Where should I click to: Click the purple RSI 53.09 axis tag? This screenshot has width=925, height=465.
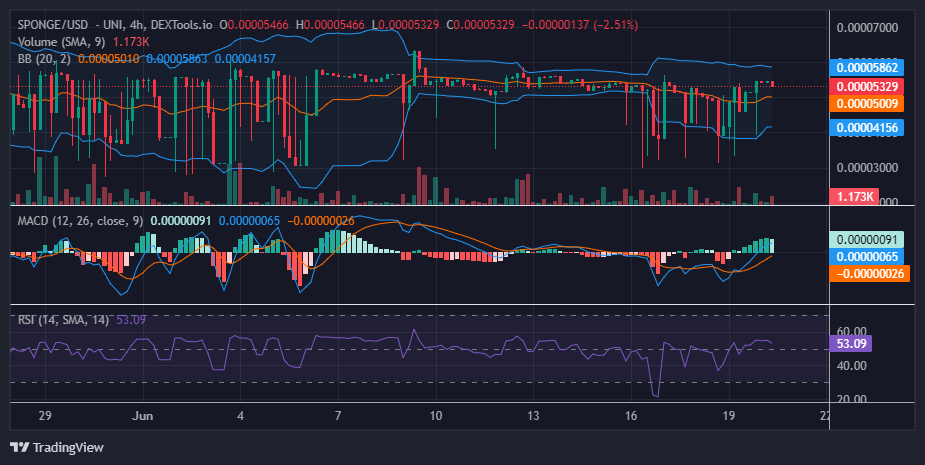tap(851, 343)
